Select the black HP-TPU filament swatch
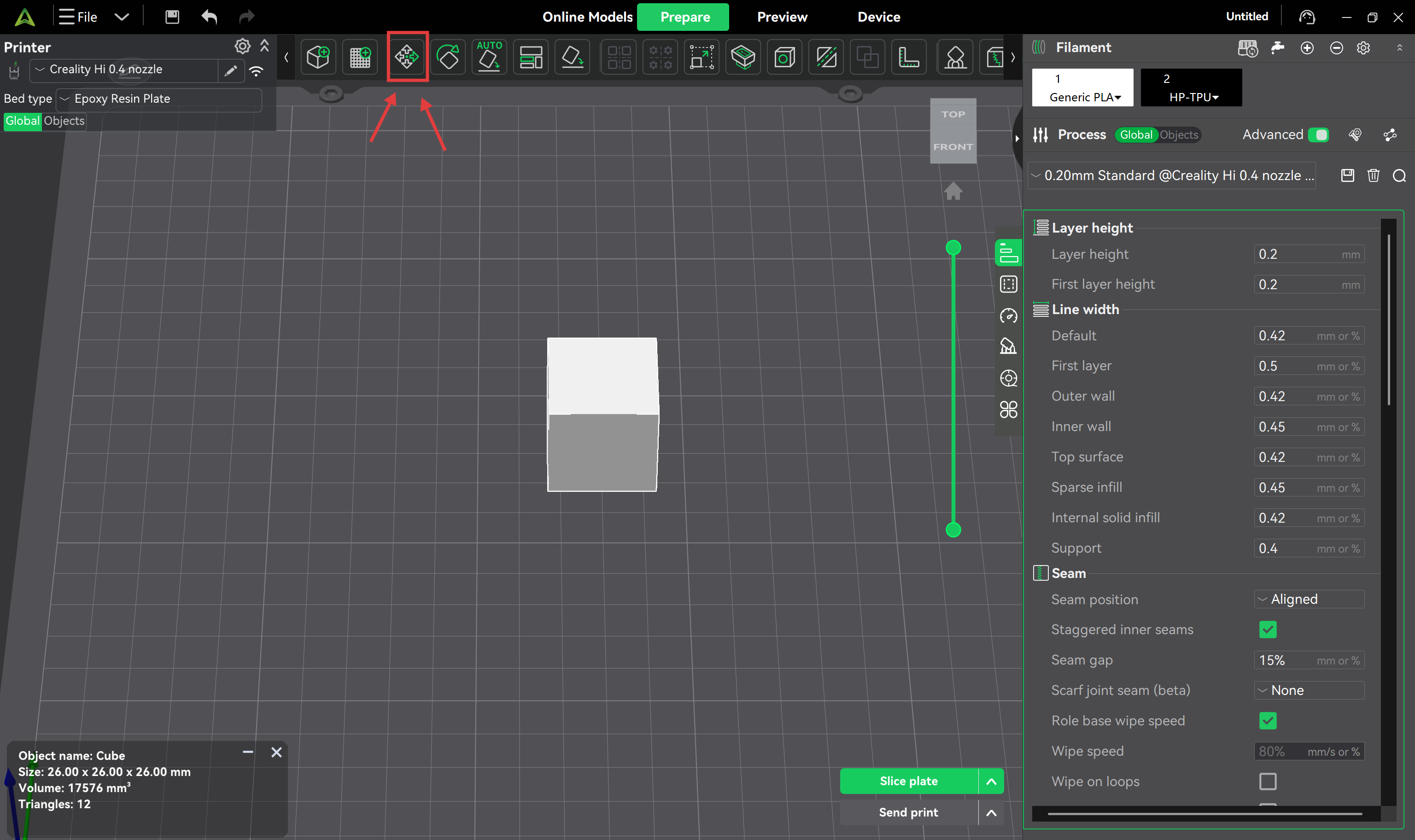The image size is (1415, 840). pyautogui.click(x=1192, y=88)
